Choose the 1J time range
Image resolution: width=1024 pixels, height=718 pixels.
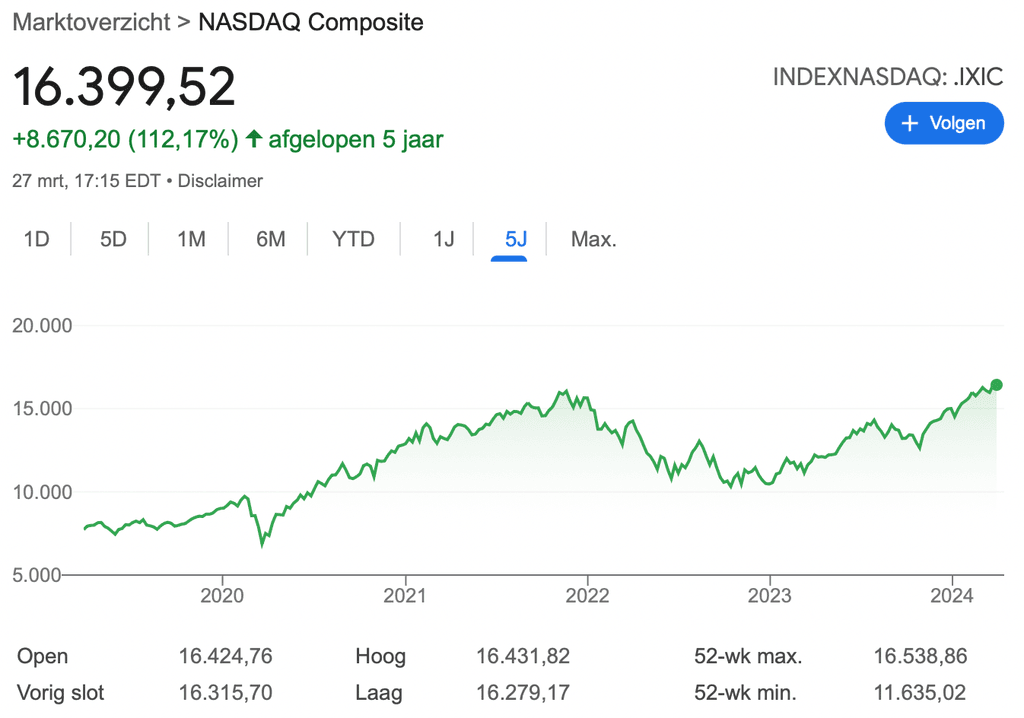pos(443,239)
